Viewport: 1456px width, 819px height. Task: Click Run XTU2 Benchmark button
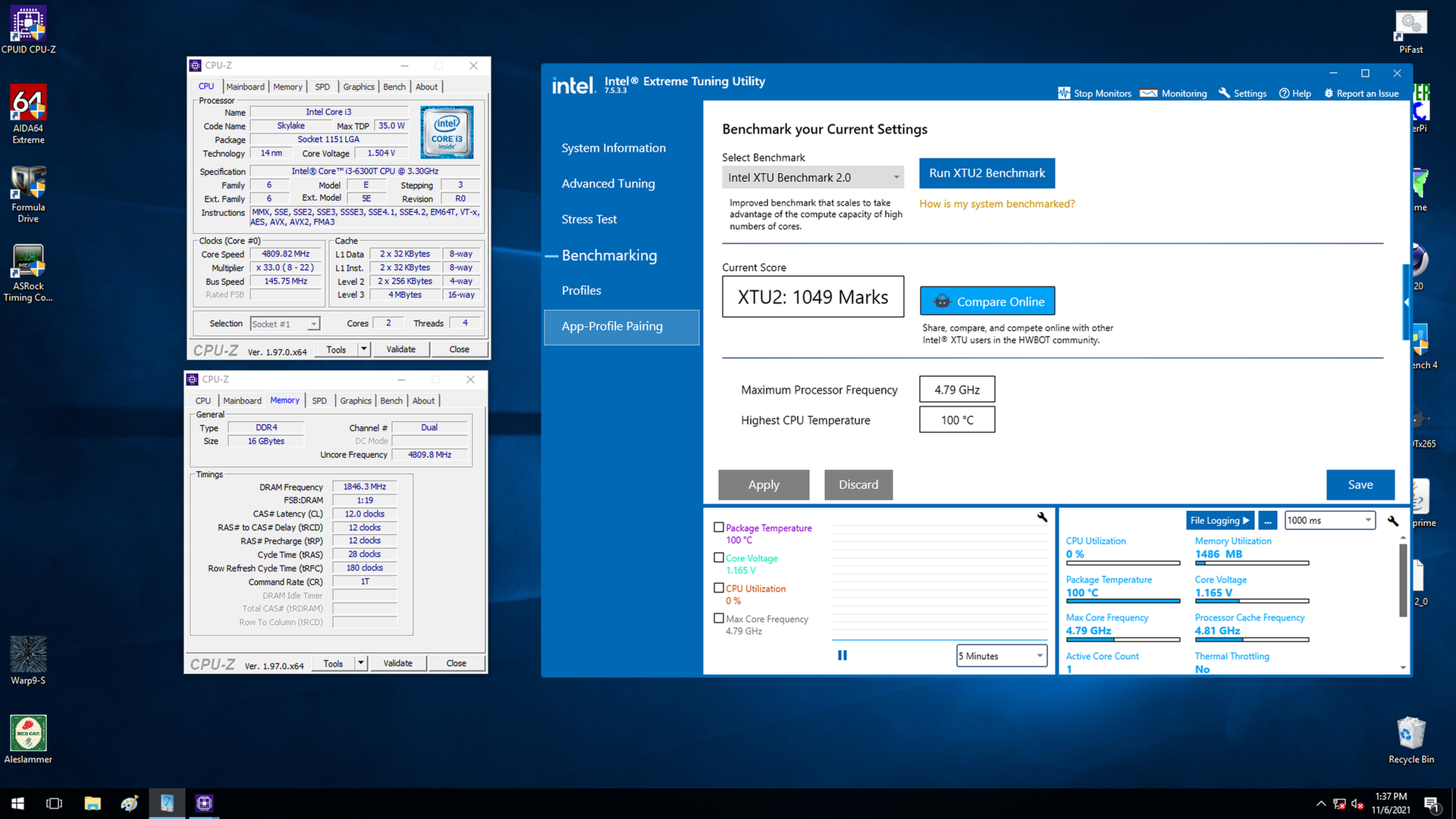pos(987,173)
